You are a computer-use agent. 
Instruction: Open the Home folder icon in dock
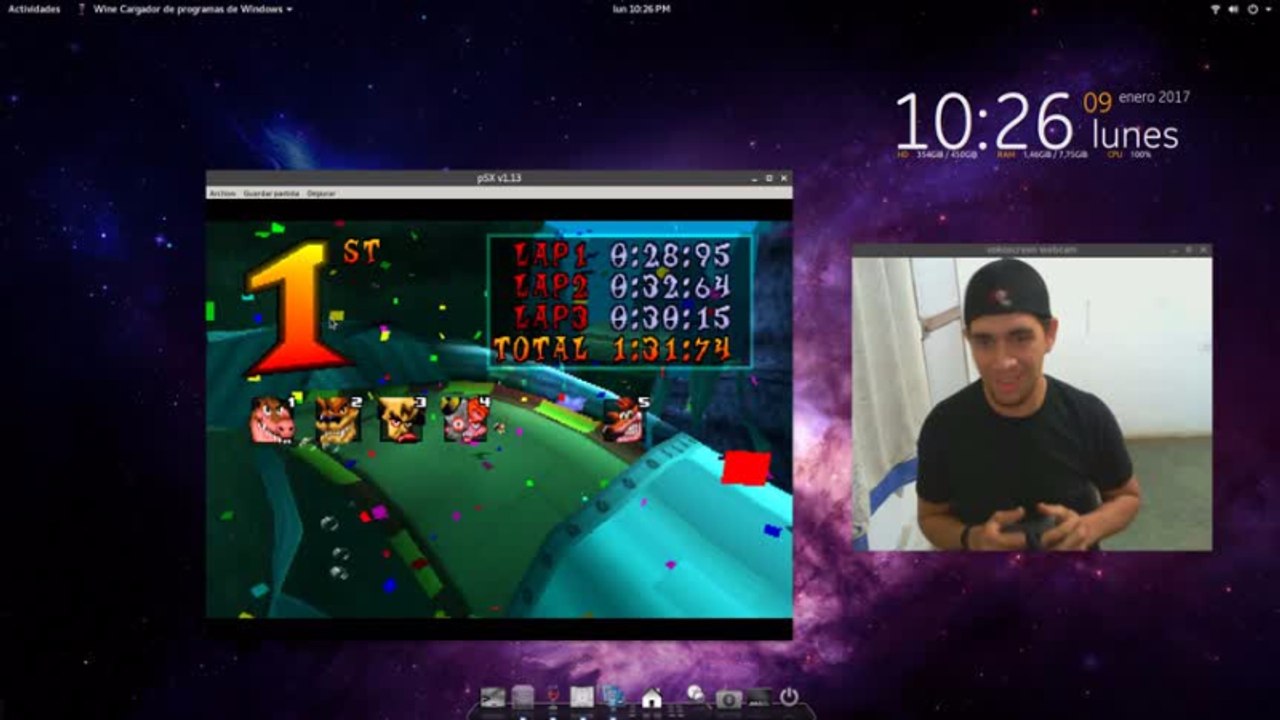pyautogui.click(x=652, y=697)
